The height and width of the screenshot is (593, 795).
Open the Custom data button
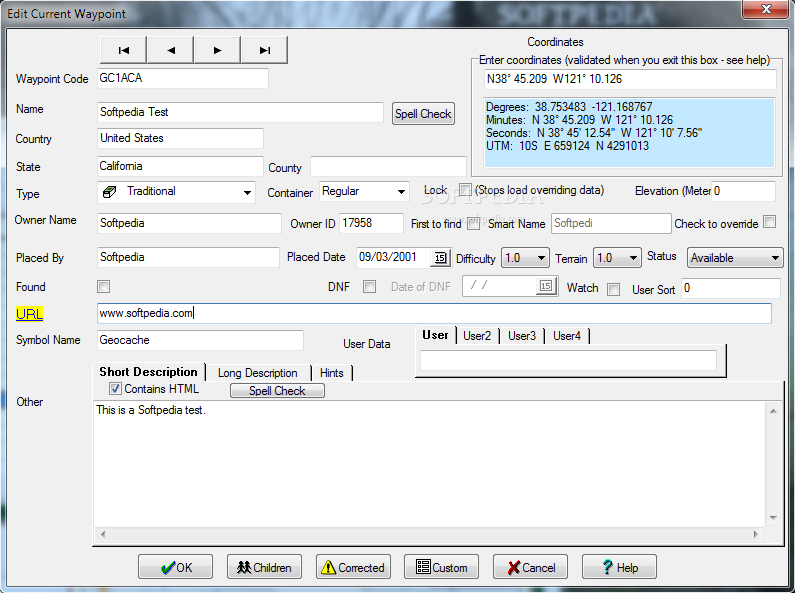point(442,567)
